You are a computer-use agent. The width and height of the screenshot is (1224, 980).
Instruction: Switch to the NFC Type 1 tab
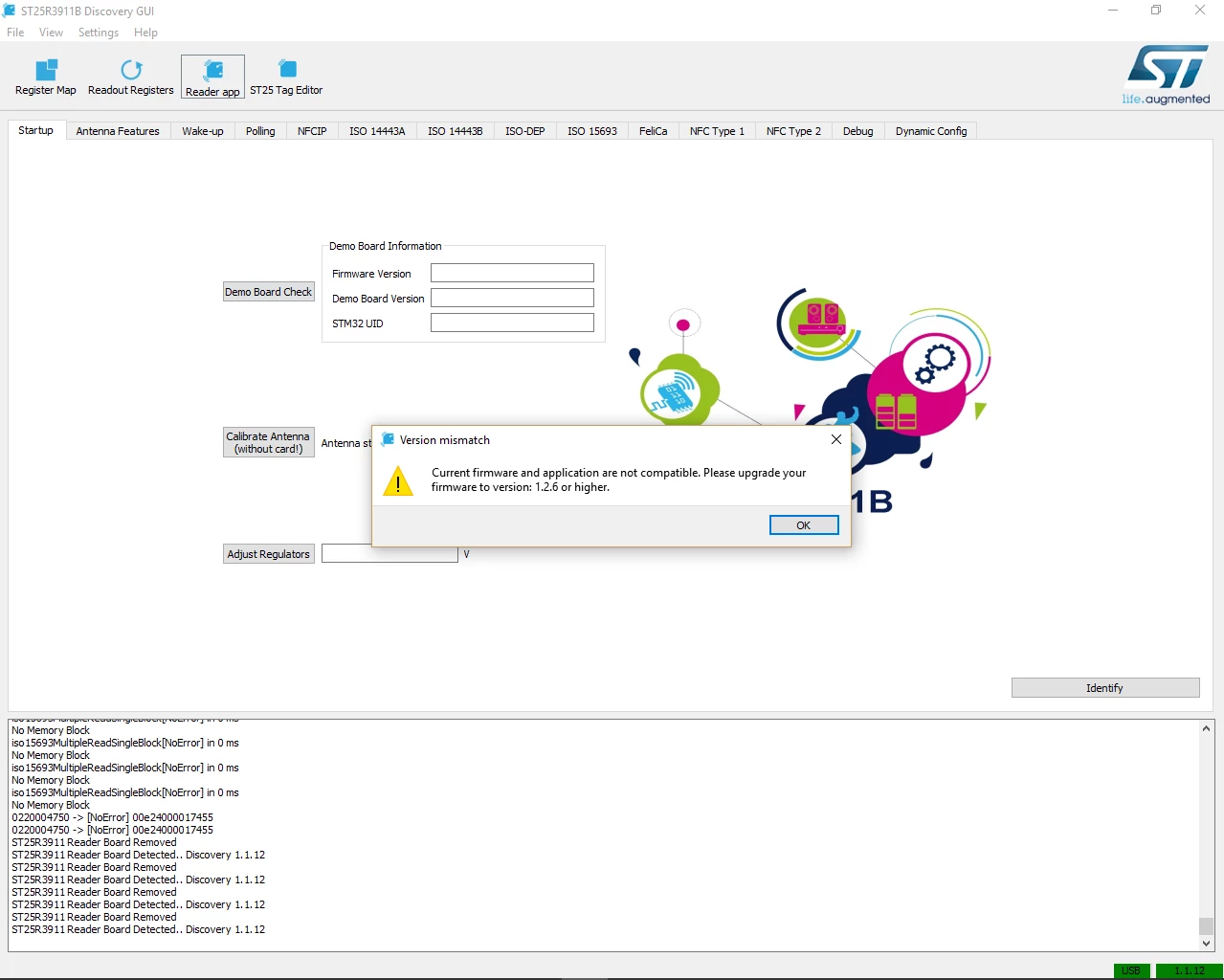[717, 131]
